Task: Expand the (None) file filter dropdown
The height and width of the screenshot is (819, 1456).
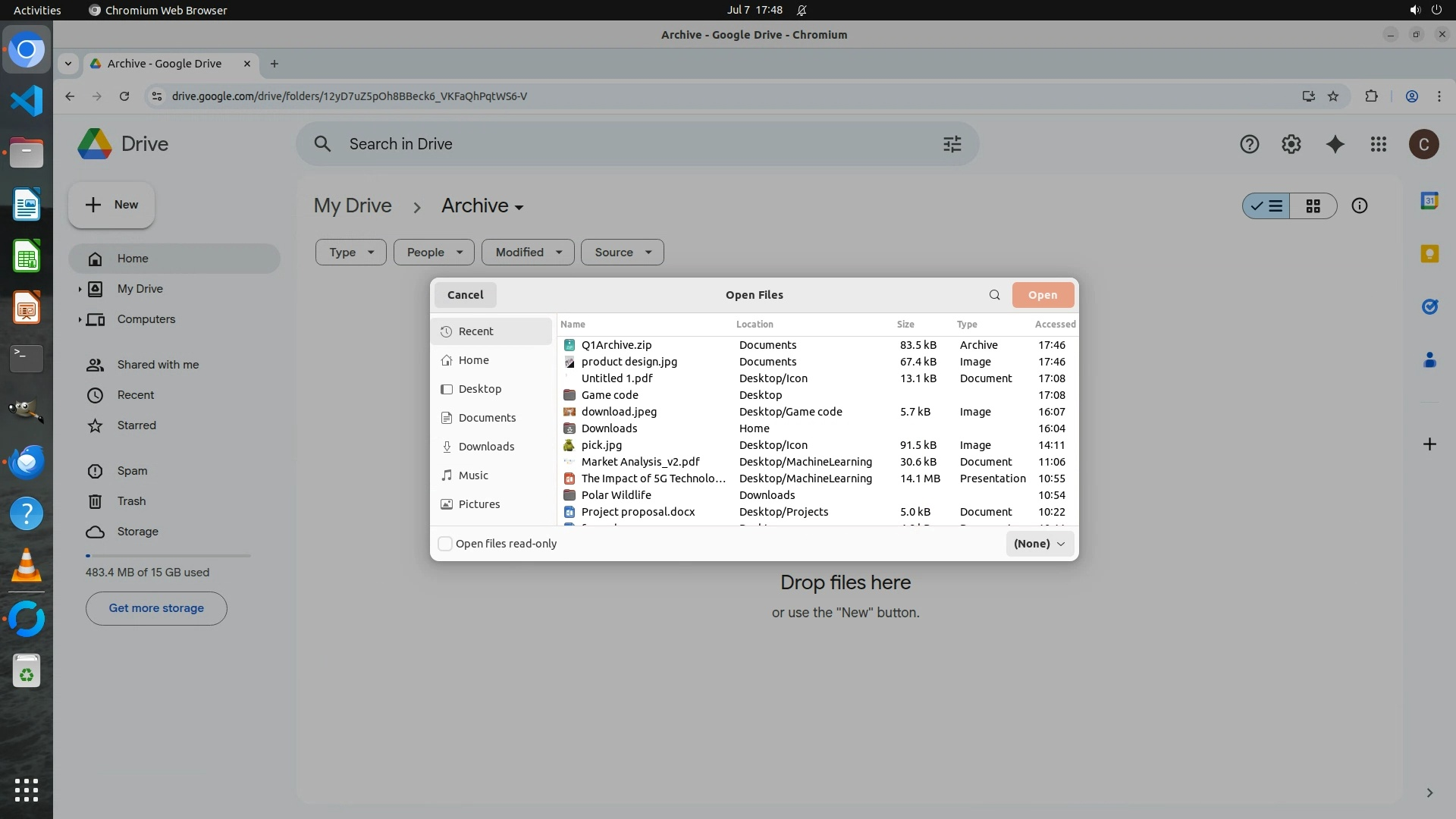Action: pos(1039,544)
